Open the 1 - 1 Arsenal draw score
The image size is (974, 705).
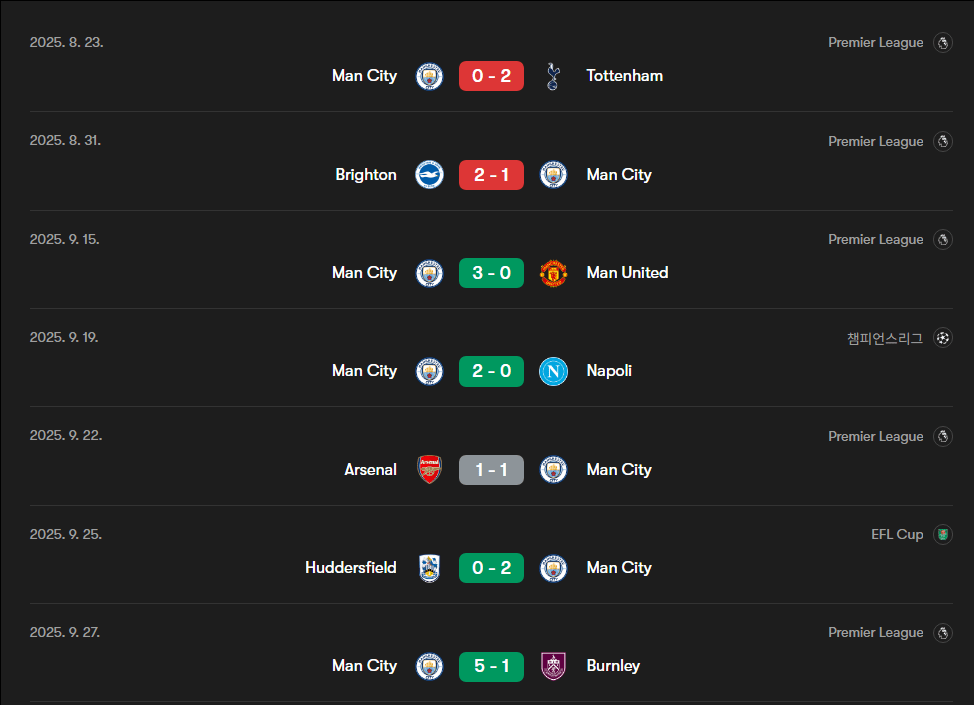coord(491,470)
